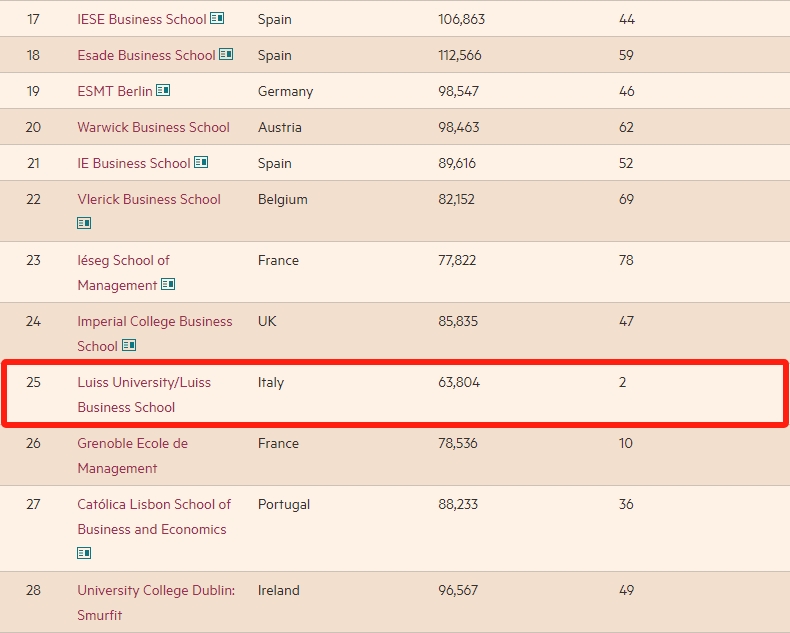Click the salary value 112,566

pyautogui.click(x=460, y=55)
